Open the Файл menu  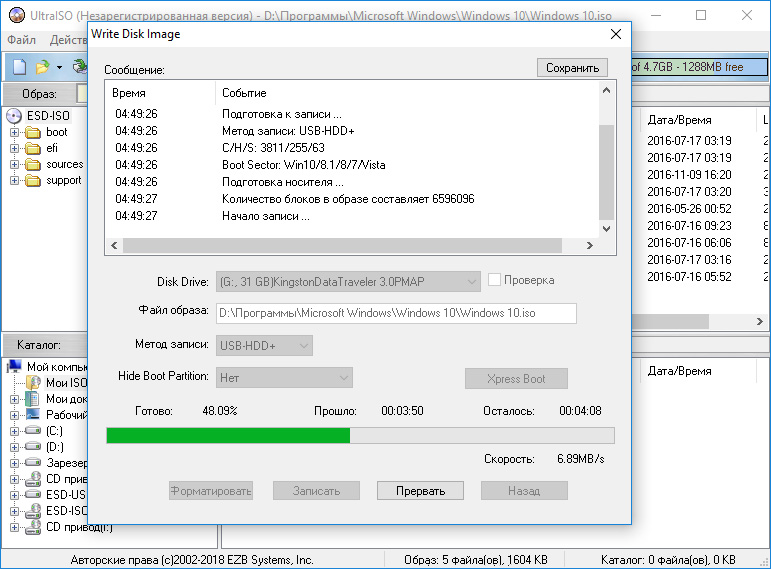click(21, 40)
